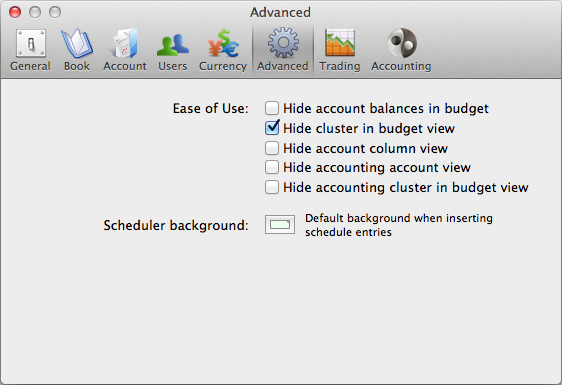This screenshot has height=385, width=562.
Task: Click the zoom window button
Action: tap(55, 12)
